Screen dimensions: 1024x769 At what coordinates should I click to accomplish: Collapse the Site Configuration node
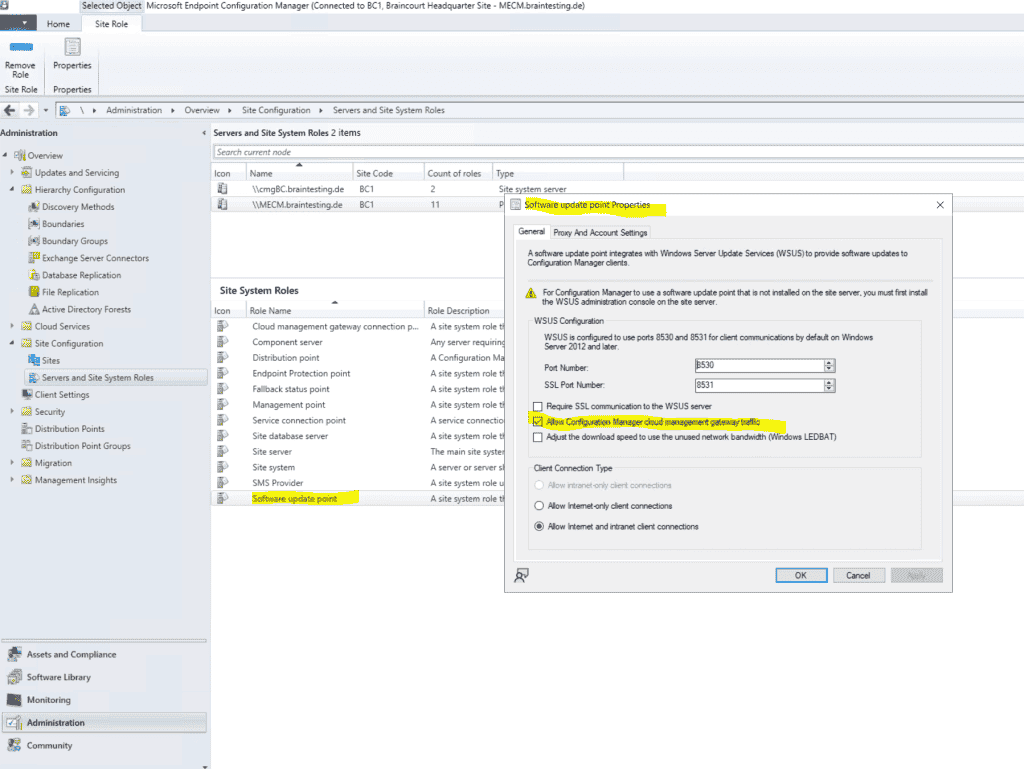pyautogui.click(x=12, y=342)
